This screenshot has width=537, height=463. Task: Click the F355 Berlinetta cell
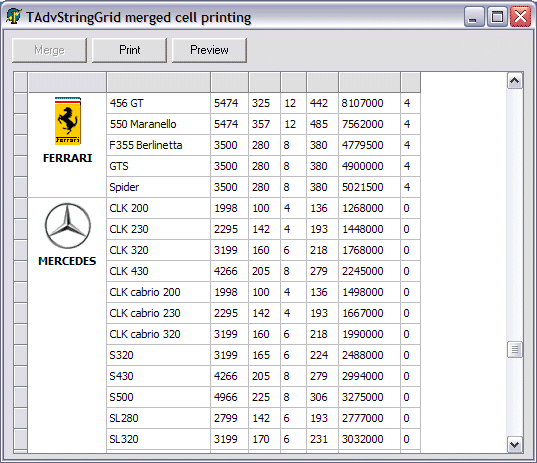pos(159,145)
